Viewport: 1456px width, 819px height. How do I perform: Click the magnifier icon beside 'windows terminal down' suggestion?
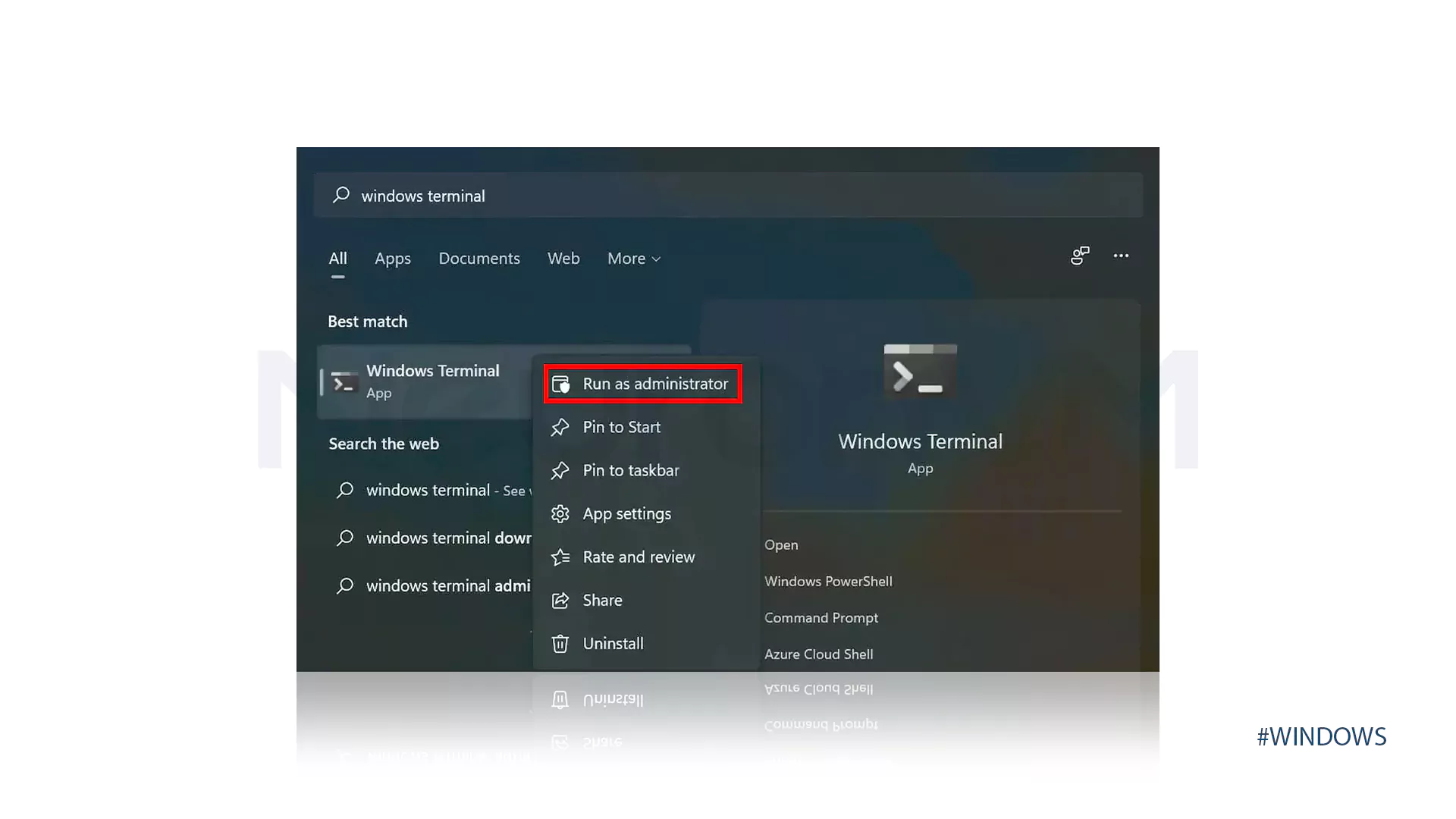tap(345, 538)
